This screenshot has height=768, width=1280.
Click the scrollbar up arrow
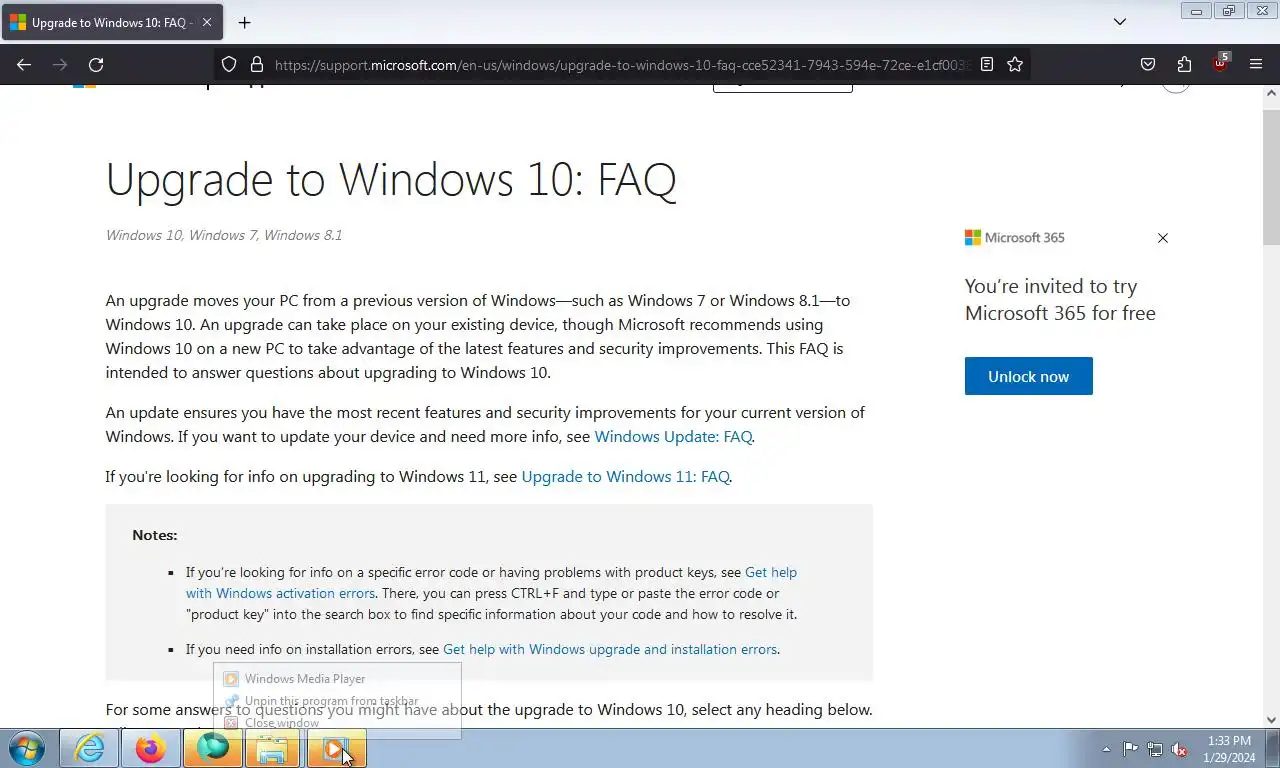point(1271,93)
